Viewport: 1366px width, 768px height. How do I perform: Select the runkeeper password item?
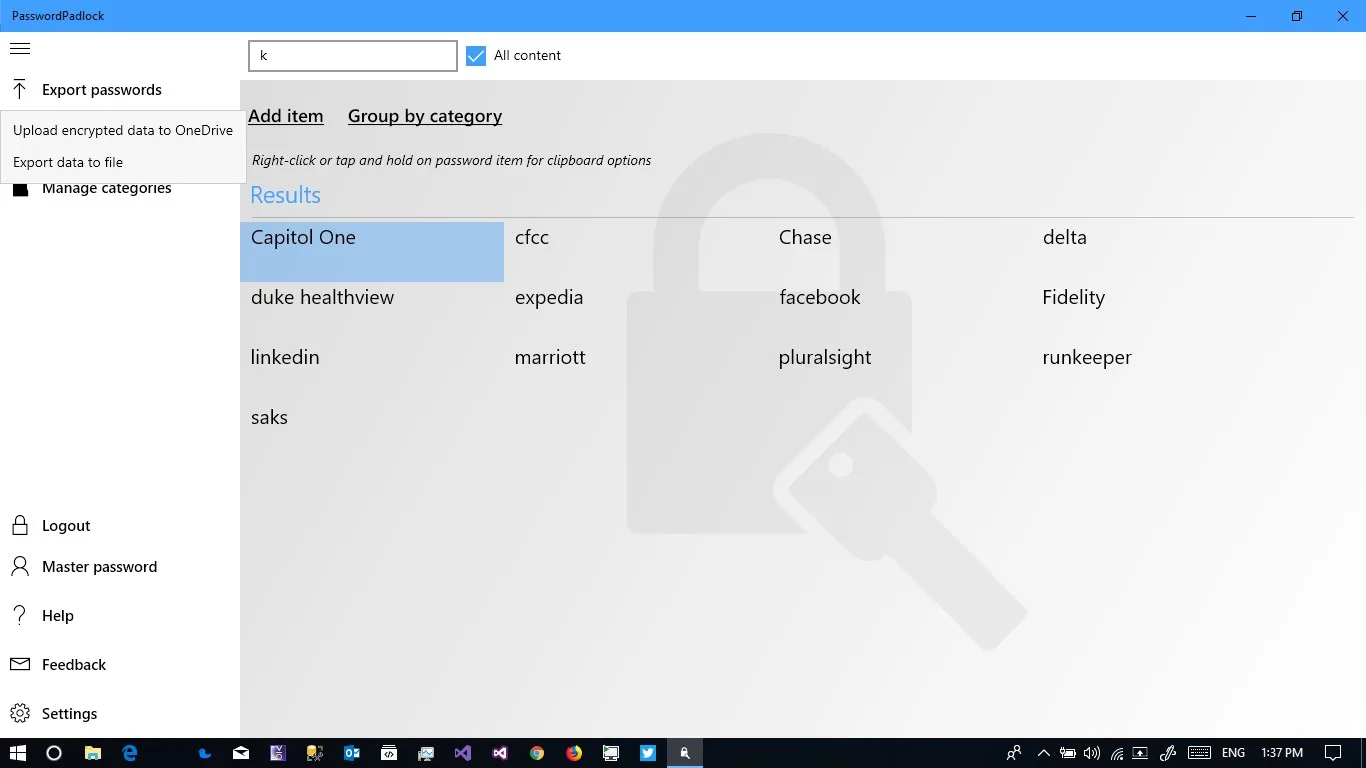(x=1164, y=372)
